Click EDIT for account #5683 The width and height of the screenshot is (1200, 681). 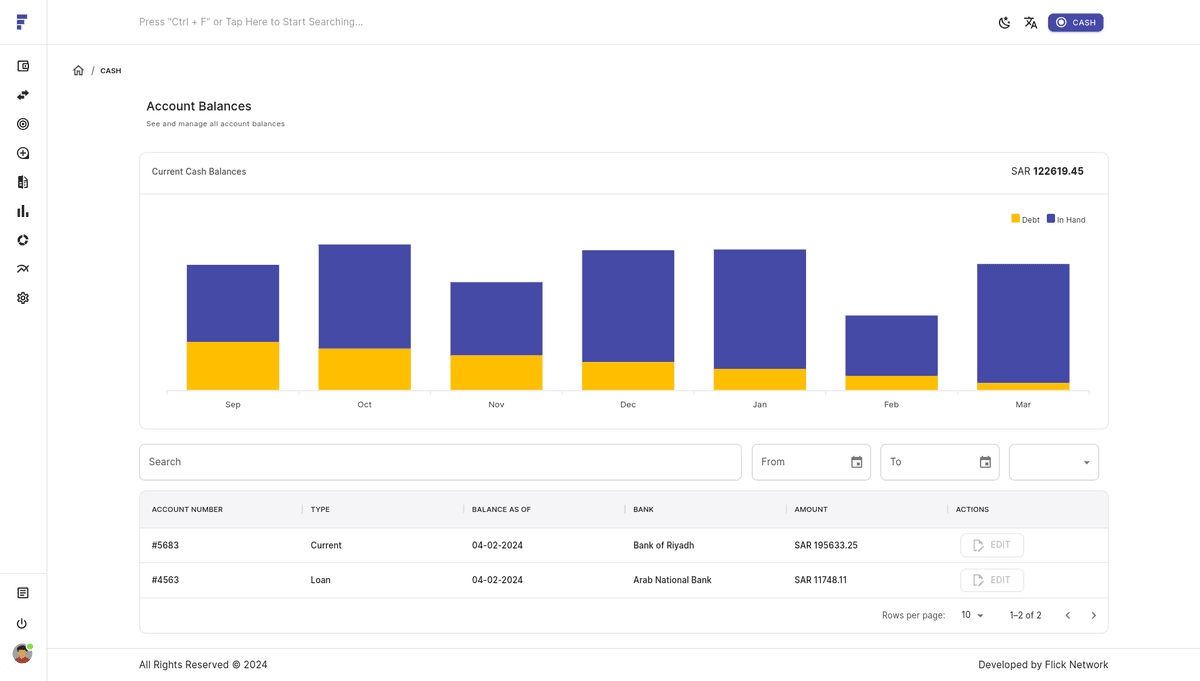(991, 545)
